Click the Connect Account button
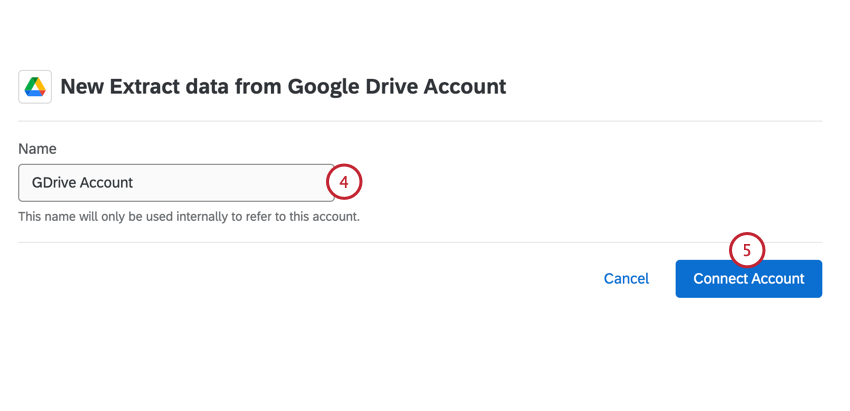Viewport: 850px width, 411px height. click(x=748, y=279)
